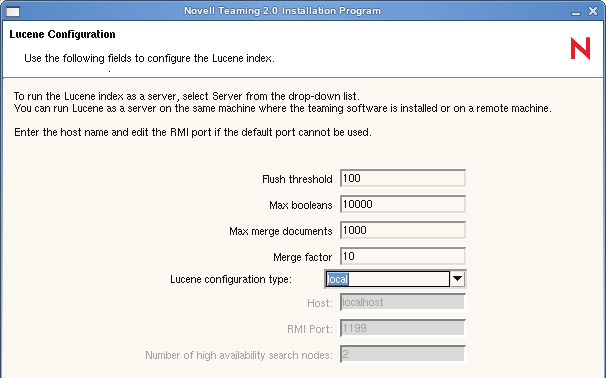Click the 'RMI Port:' label
The image size is (606, 378).
click(310, 329)
